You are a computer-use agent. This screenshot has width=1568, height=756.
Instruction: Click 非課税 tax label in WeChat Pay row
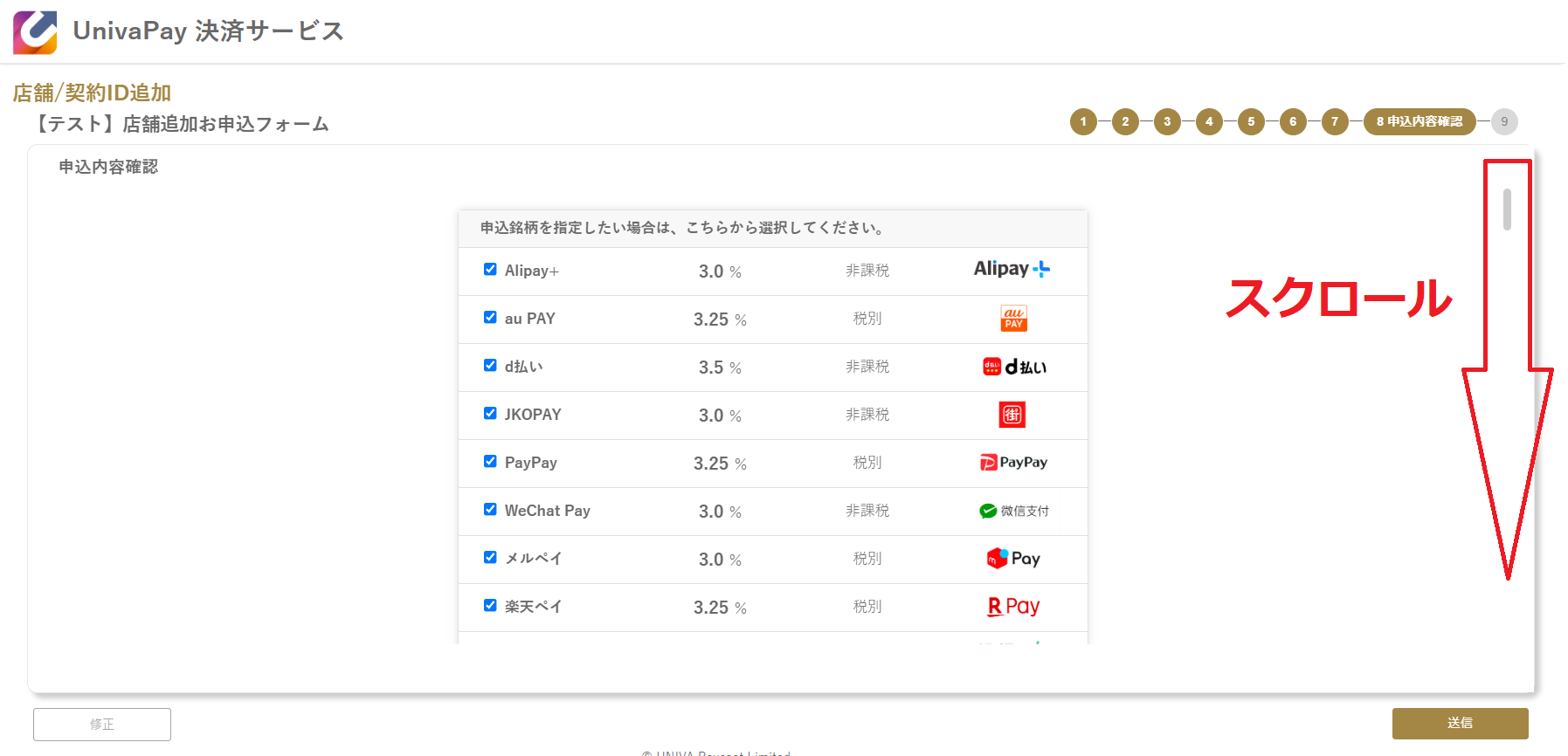coord(867,511)
